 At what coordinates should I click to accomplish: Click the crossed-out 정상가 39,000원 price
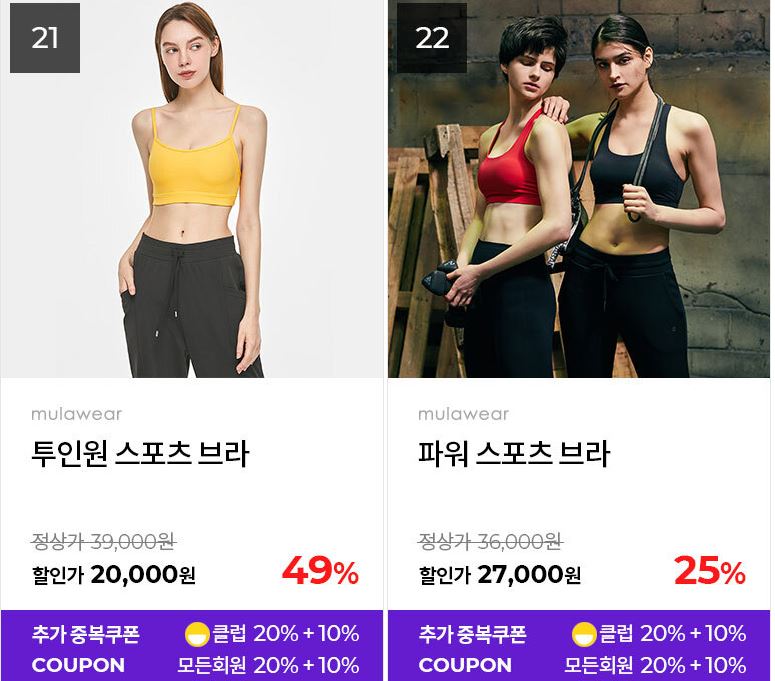104,542
